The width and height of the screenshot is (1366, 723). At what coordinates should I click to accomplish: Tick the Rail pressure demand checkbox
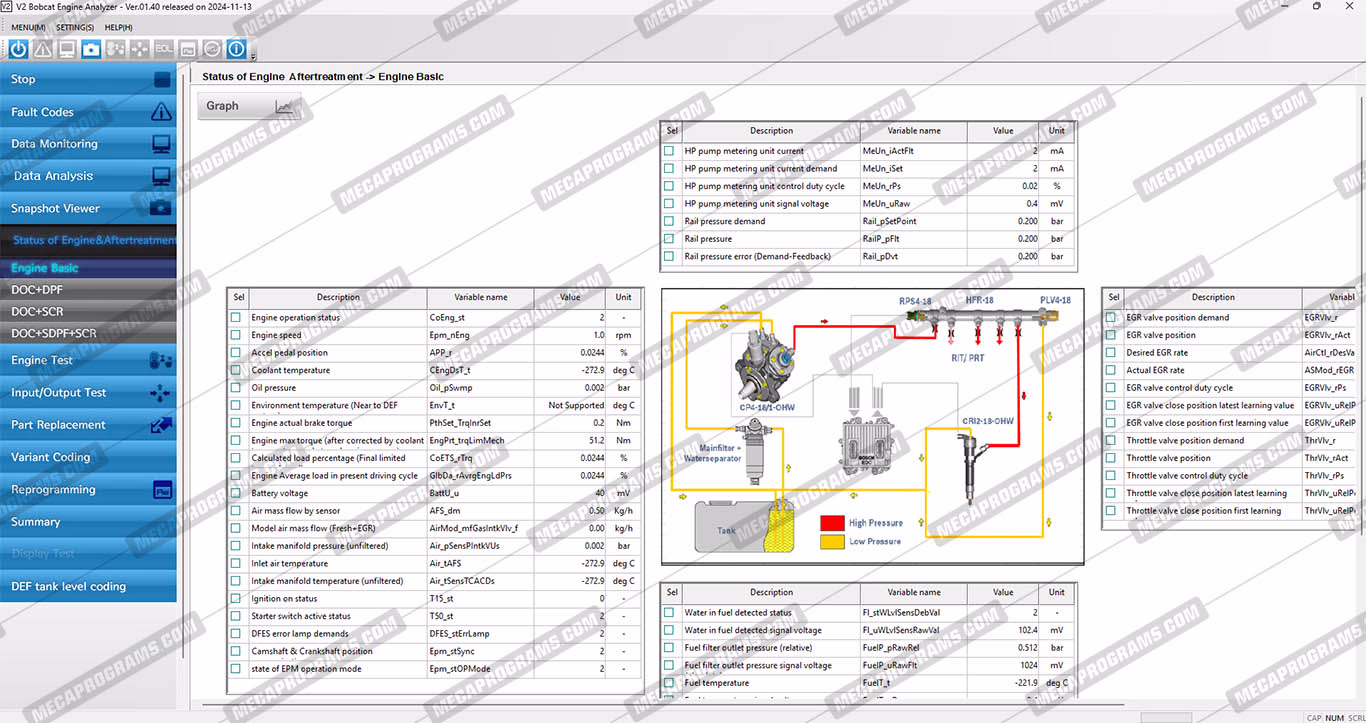(x=669, y=221)
